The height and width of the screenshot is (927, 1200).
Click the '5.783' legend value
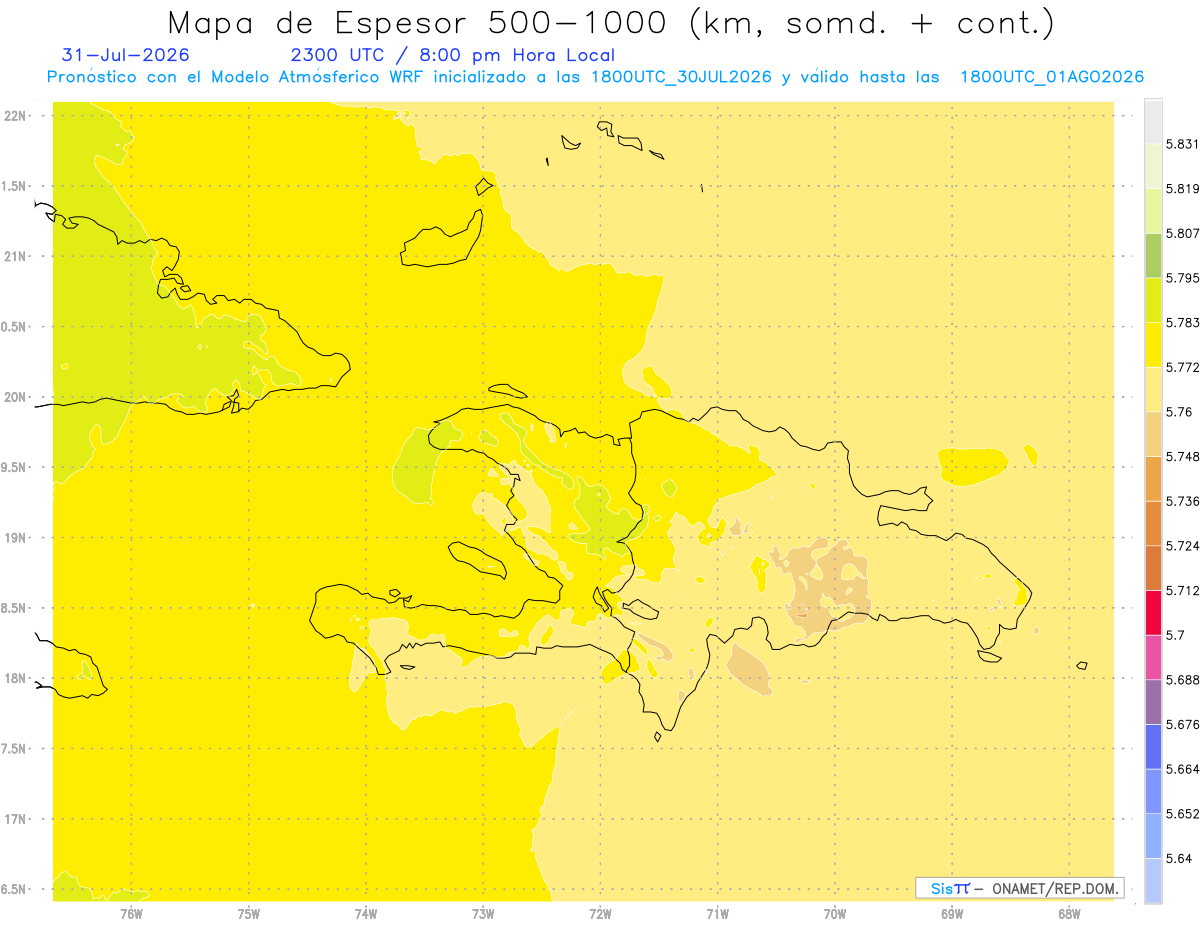click(1181, 323)
